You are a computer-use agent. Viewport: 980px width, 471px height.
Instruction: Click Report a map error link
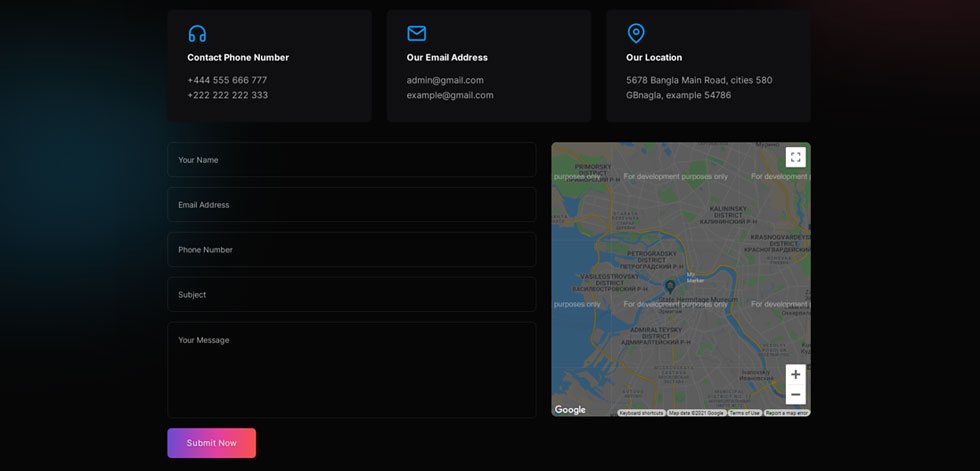pyautogui.click(x=787, y=413)
